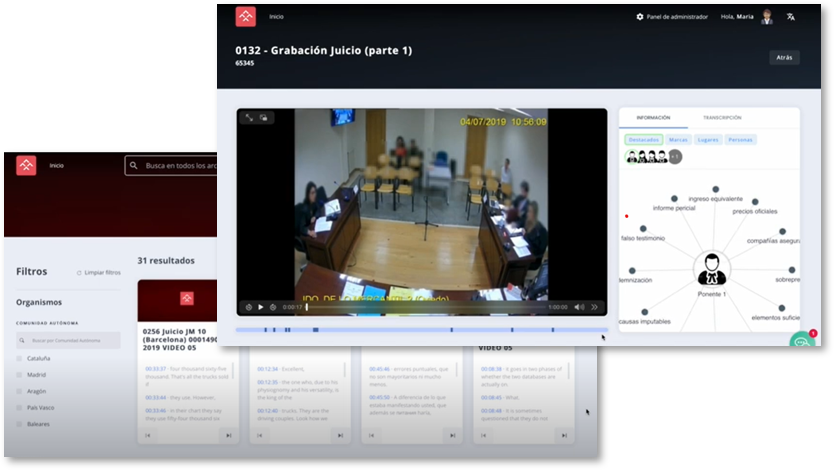The image size is (834, 470).
Task: Click picture-in-picture icon on video
Action: (264, 118)
